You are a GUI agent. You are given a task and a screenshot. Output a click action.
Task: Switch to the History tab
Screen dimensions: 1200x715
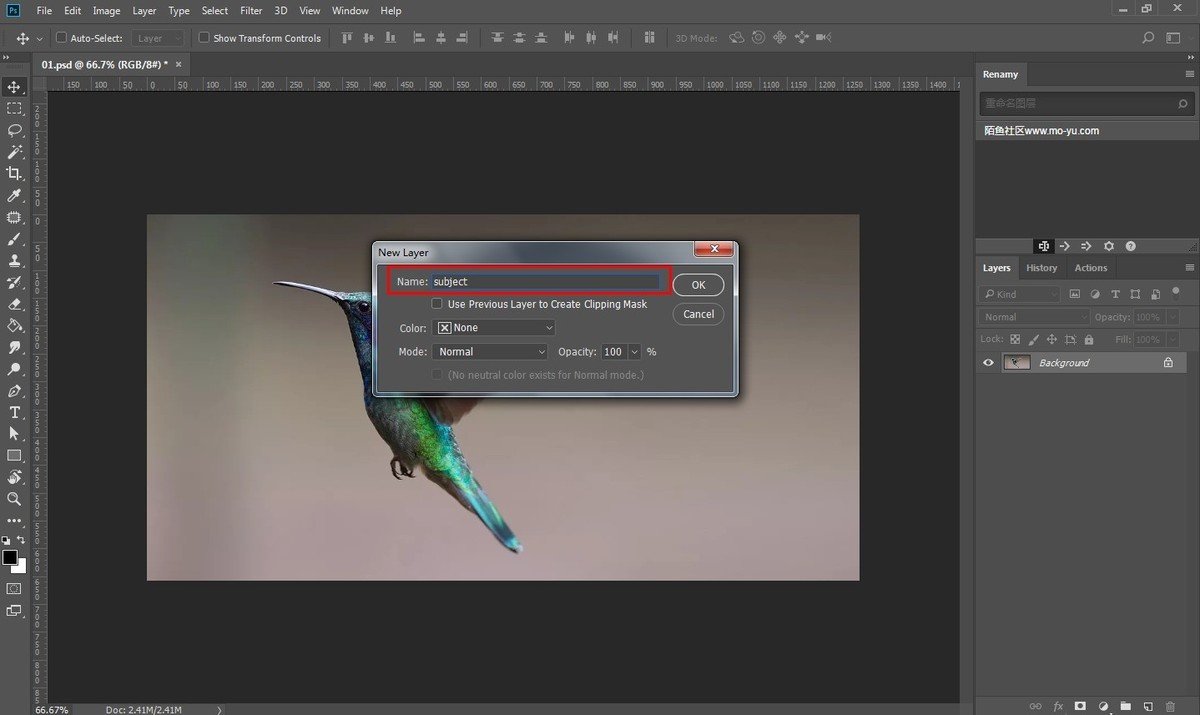tap(1041, 268)
